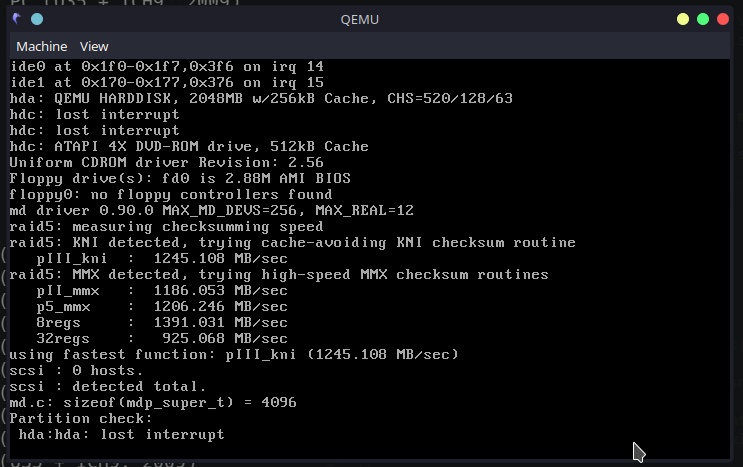Image resolution: width=743 pixels, height=467 pixels.
Task: Click the 'ide0 at 0x1f0-0x1f7' line
Action: 166,66
